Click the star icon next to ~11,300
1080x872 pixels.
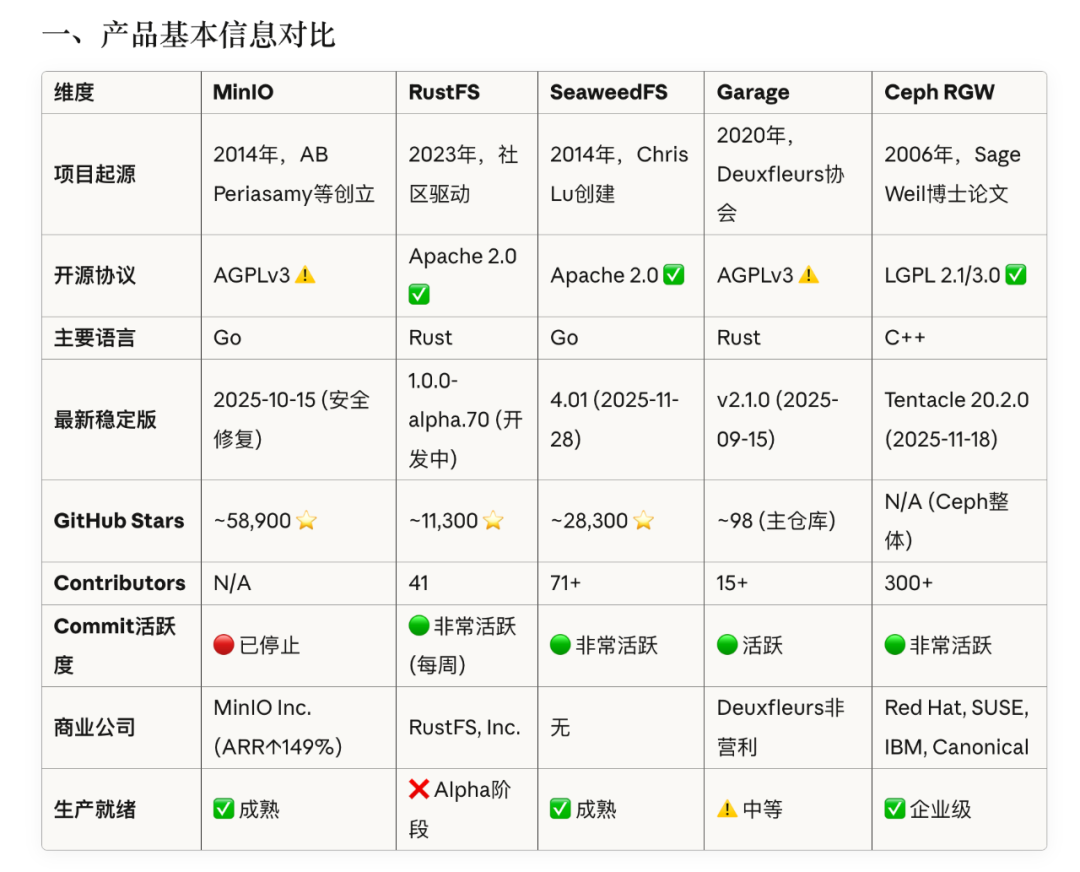[493, 521]
